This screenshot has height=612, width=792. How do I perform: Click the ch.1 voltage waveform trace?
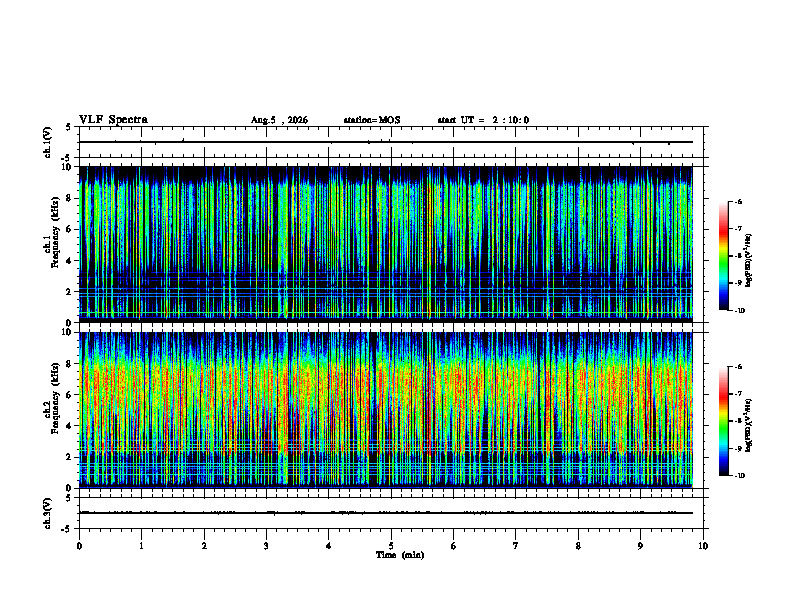pos(386,142)
